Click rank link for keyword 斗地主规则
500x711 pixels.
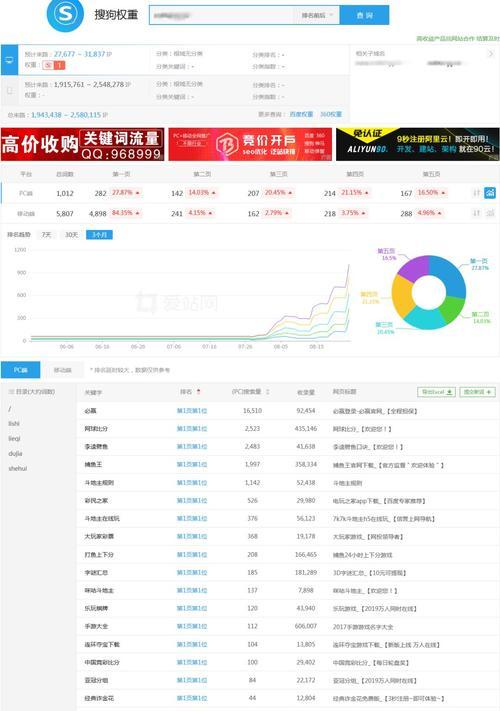coord(192,482)
